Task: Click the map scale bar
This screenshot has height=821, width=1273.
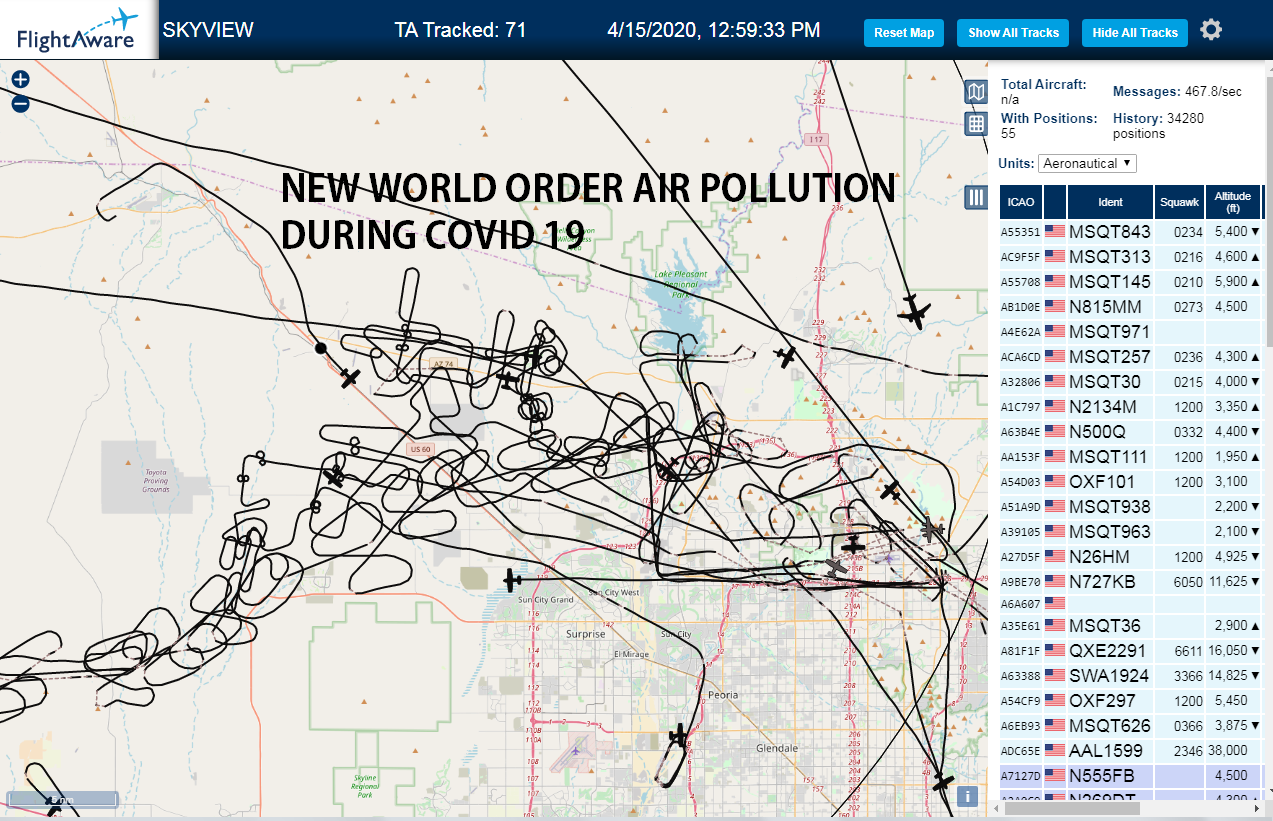Action: coord(63,800)
